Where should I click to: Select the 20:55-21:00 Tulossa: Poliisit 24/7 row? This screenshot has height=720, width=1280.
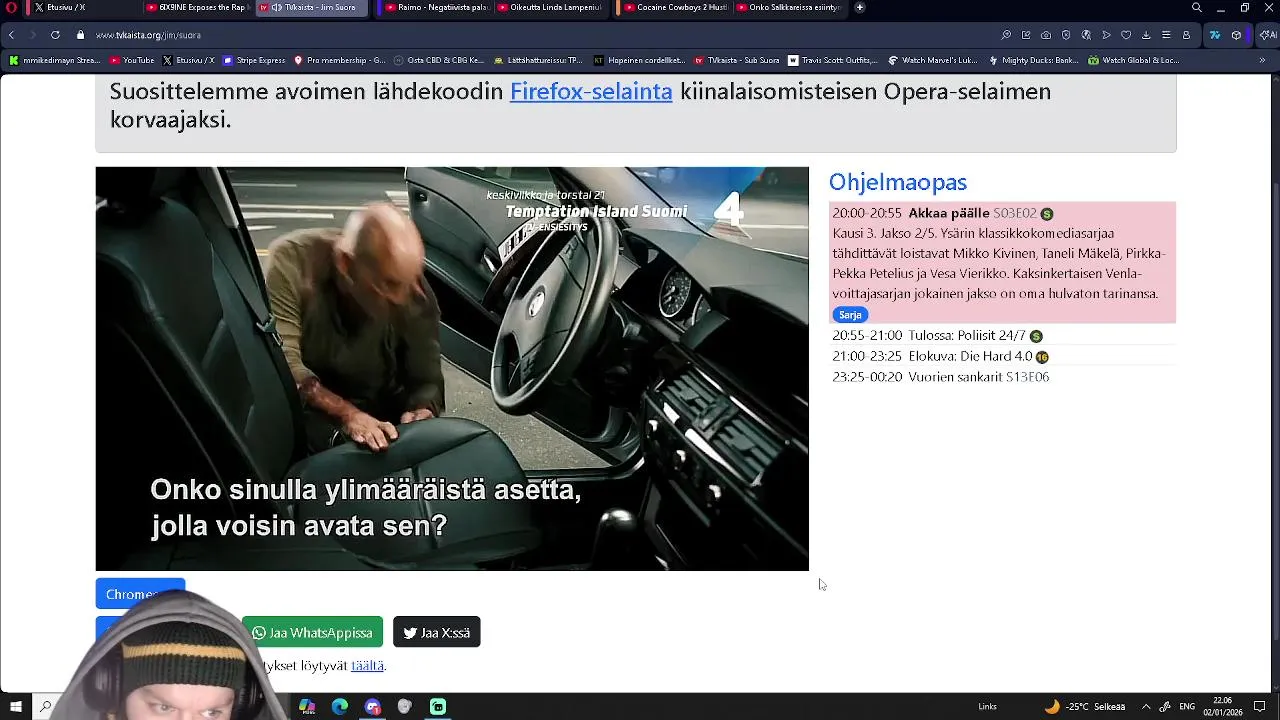pos(1003,336)
